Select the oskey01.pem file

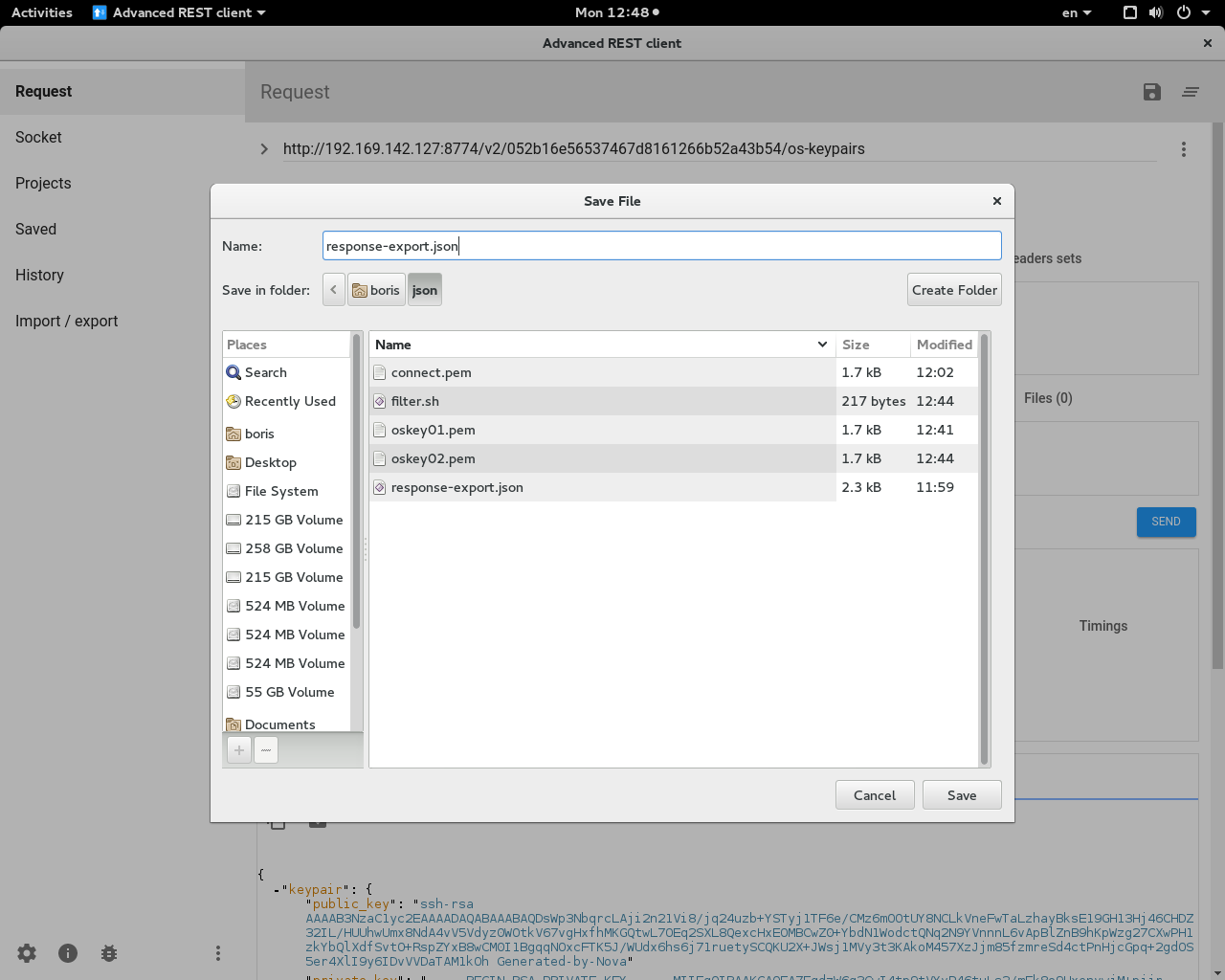(x=674, y=430)
